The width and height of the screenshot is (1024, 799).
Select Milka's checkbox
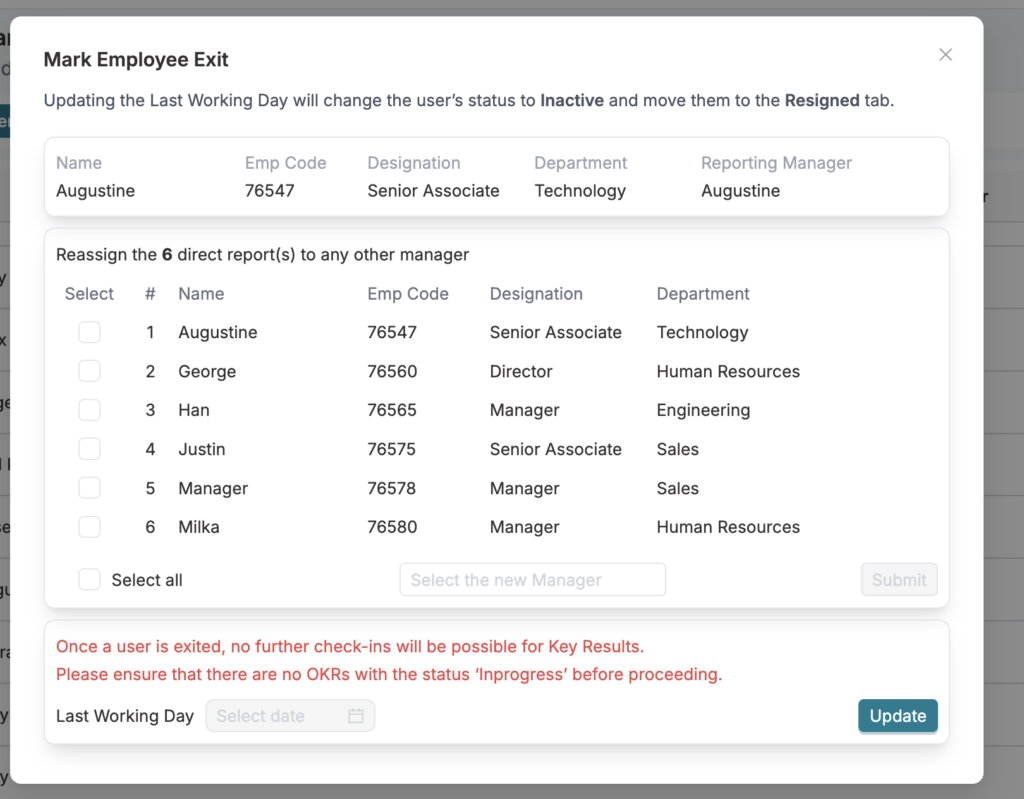coord(90,527)
